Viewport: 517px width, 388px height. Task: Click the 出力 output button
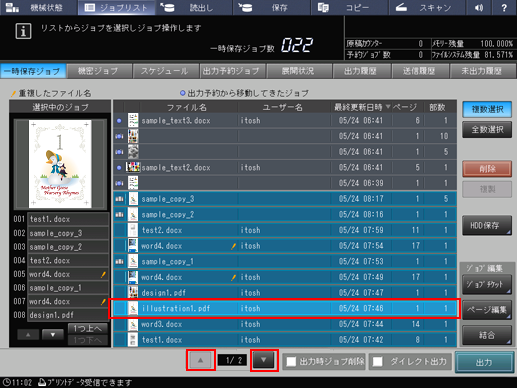point(484,362)
